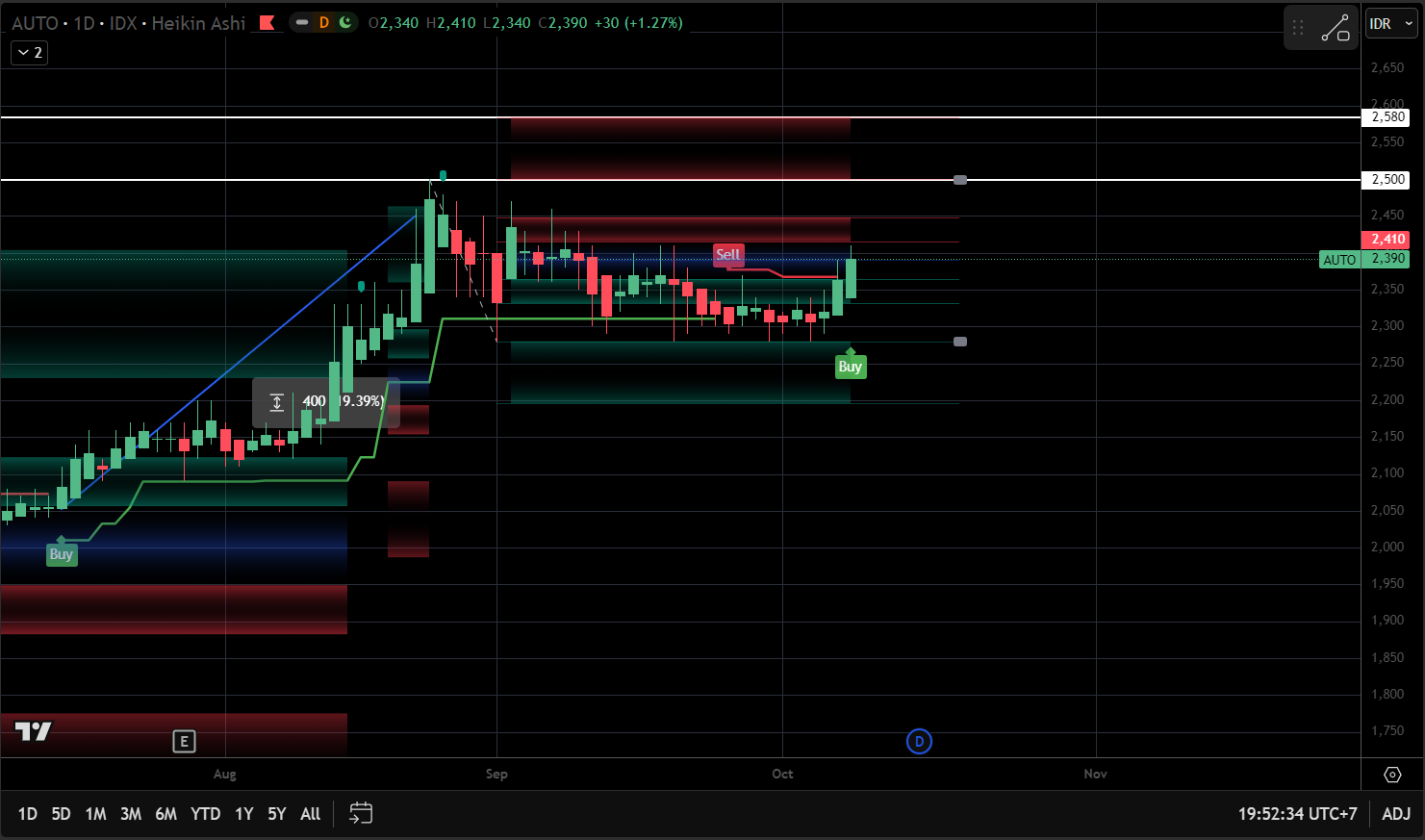The width and height of the screenshot is (1425, 840).
Task: Select the 1Y time range
Action: (x=244, y=814)
